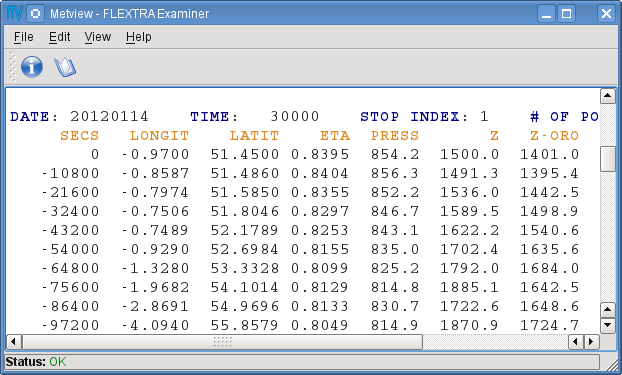Minimize the FLEXTRA Examiner window
This screenshot has width=622, height=375.
point(546,13)
